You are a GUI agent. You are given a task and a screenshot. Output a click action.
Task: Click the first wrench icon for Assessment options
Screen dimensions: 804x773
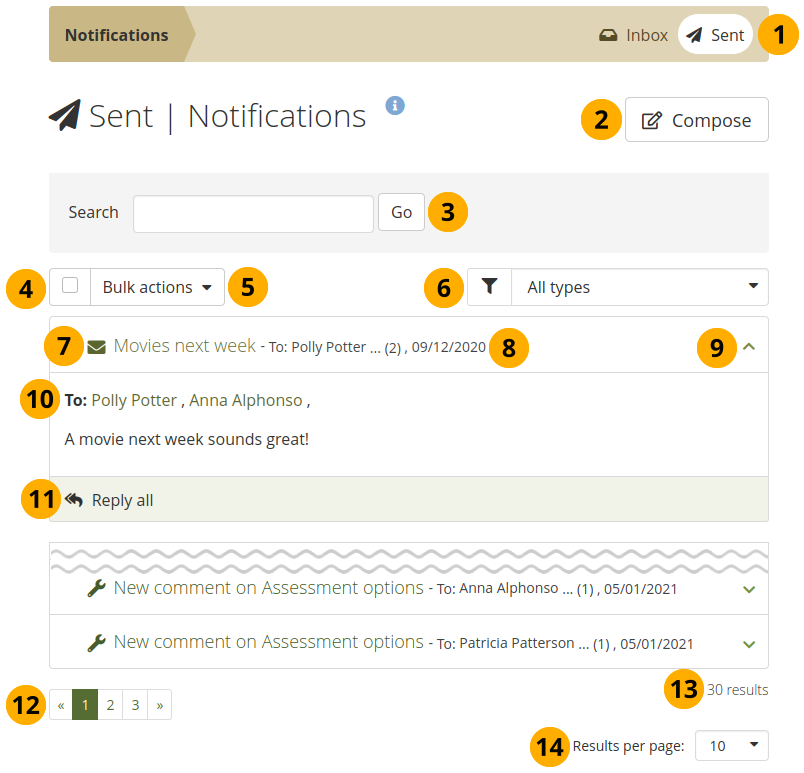tap(96, 589)
